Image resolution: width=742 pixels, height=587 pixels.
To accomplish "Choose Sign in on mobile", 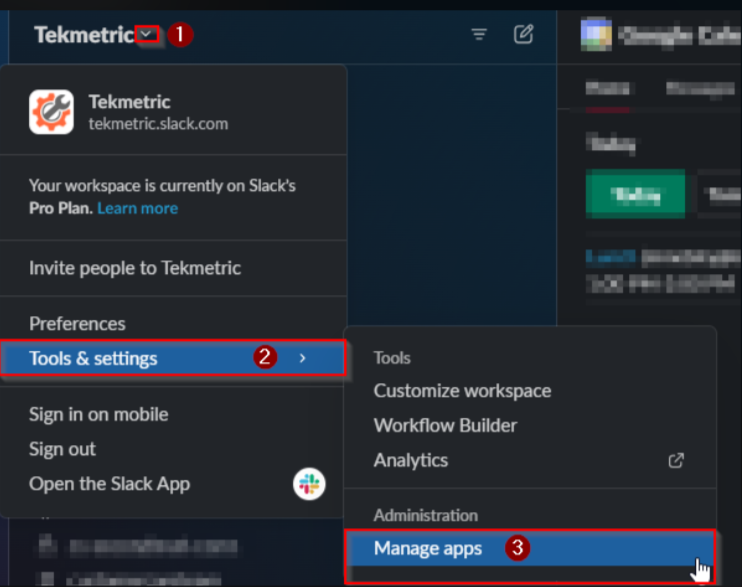I will 173,414.
